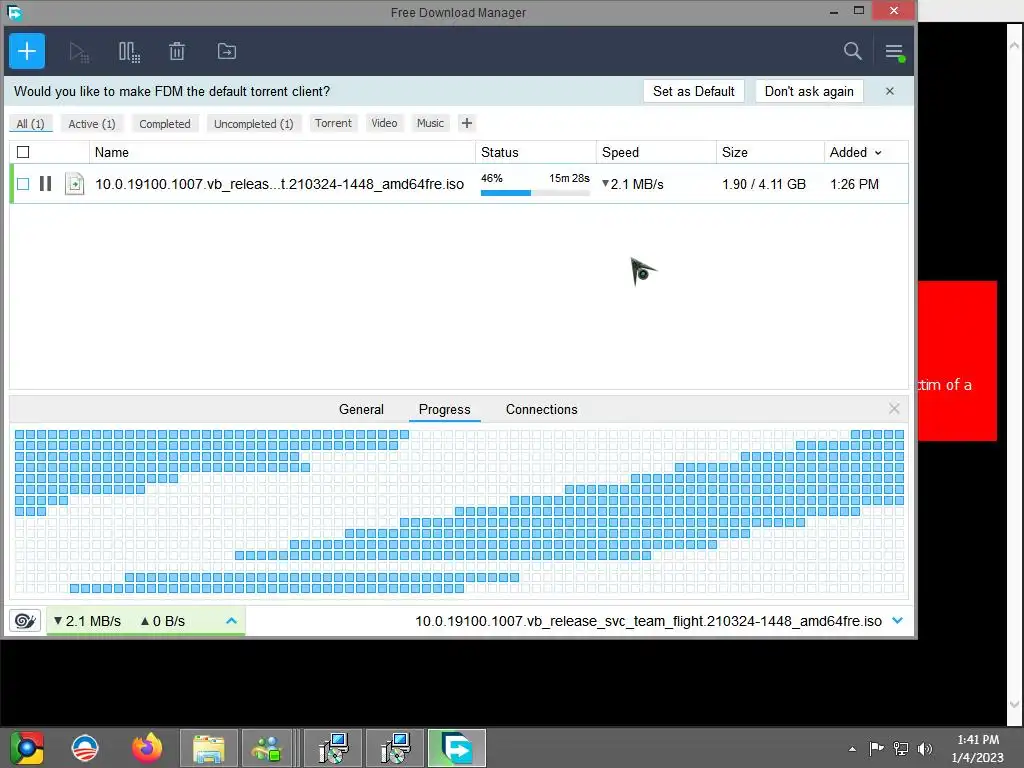The width and height of the screenshot is (1024, 768).
Task: Click the Free Download Manager title bar icon
Action: (x=14, y=12)
